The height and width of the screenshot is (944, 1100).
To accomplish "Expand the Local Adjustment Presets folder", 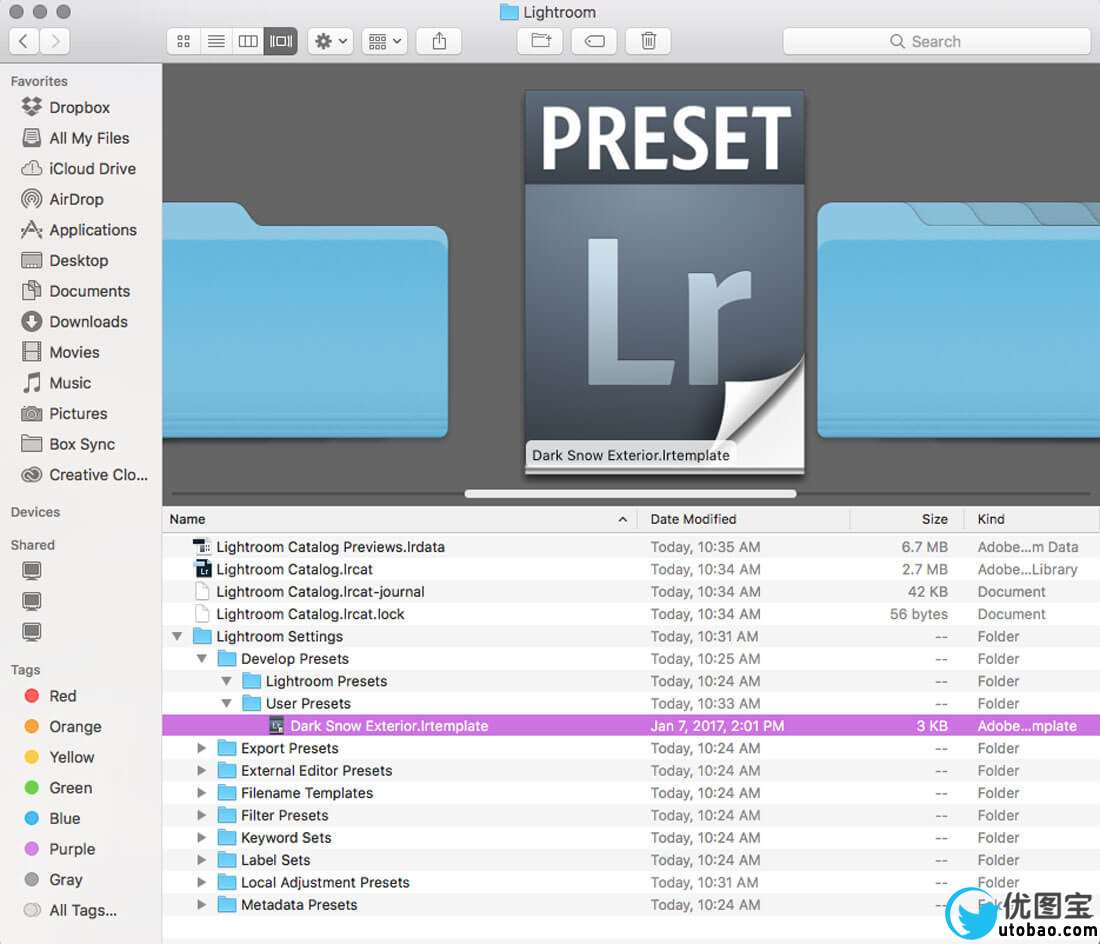I will click(x=202, y=882).
